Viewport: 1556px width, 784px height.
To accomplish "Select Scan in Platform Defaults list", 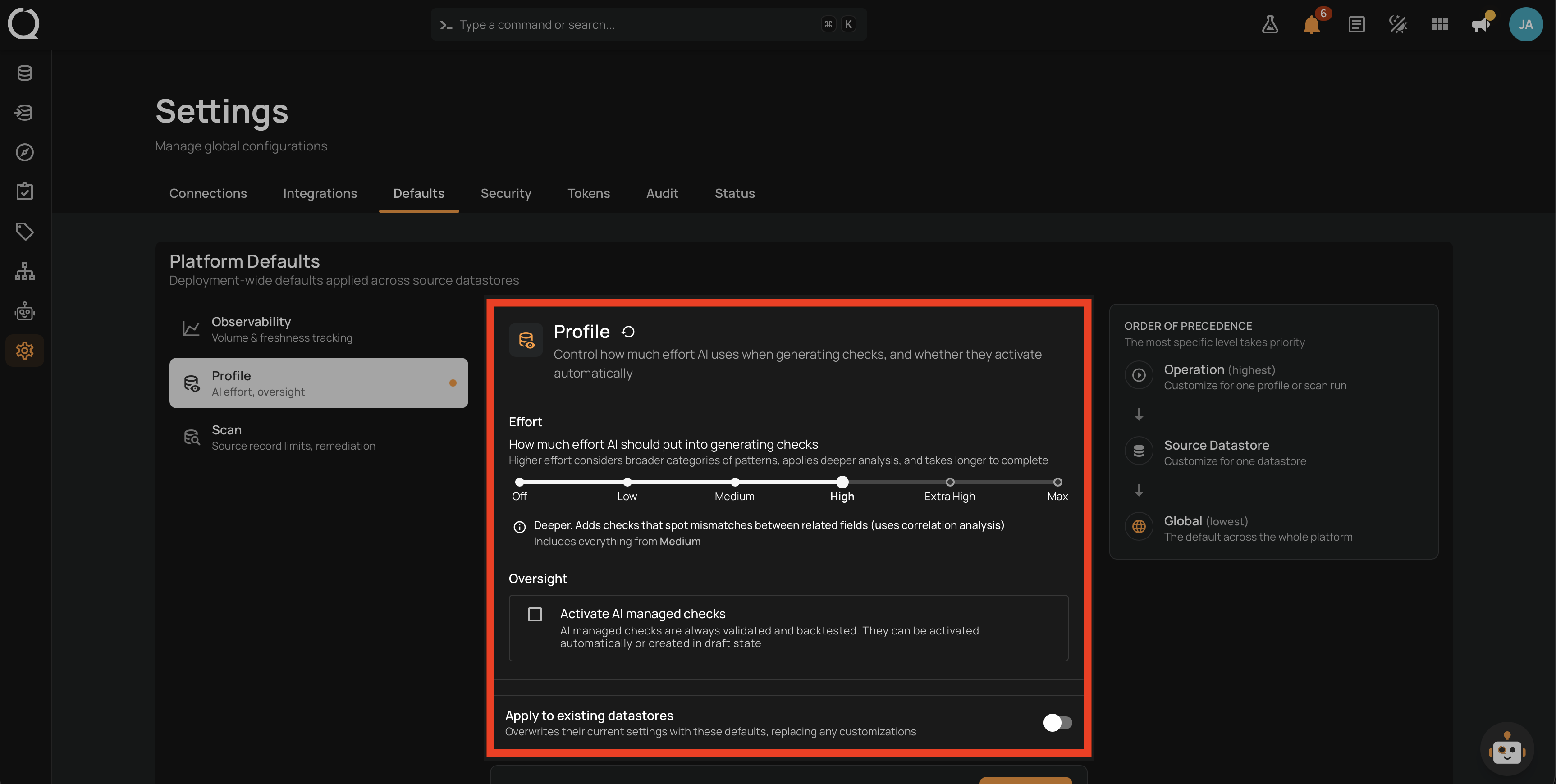I will click(x=319, y=438).
